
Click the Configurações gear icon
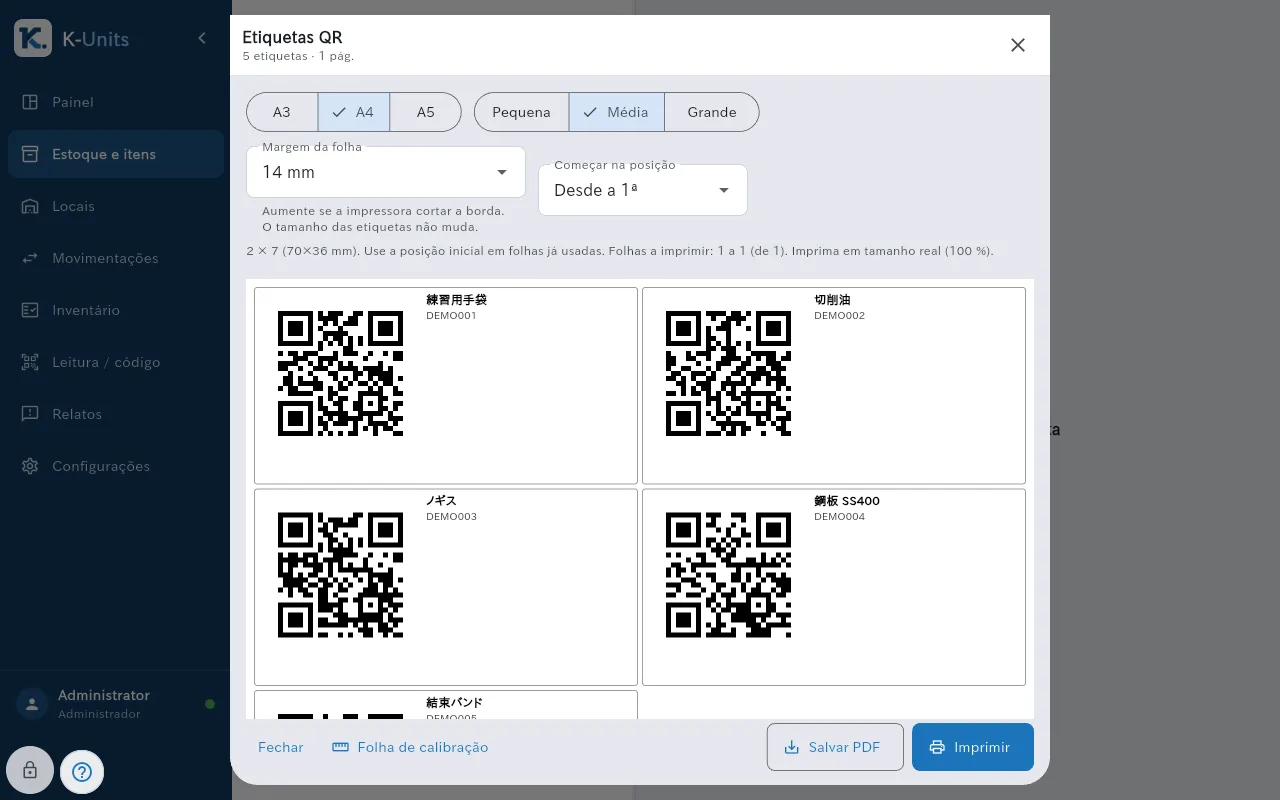[30, 466]
